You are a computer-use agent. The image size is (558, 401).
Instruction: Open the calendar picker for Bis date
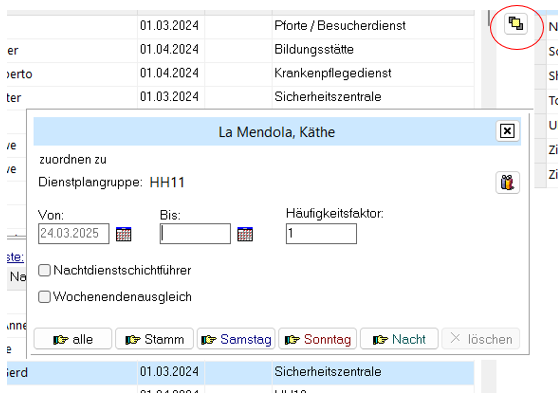[x=245, y=234]
